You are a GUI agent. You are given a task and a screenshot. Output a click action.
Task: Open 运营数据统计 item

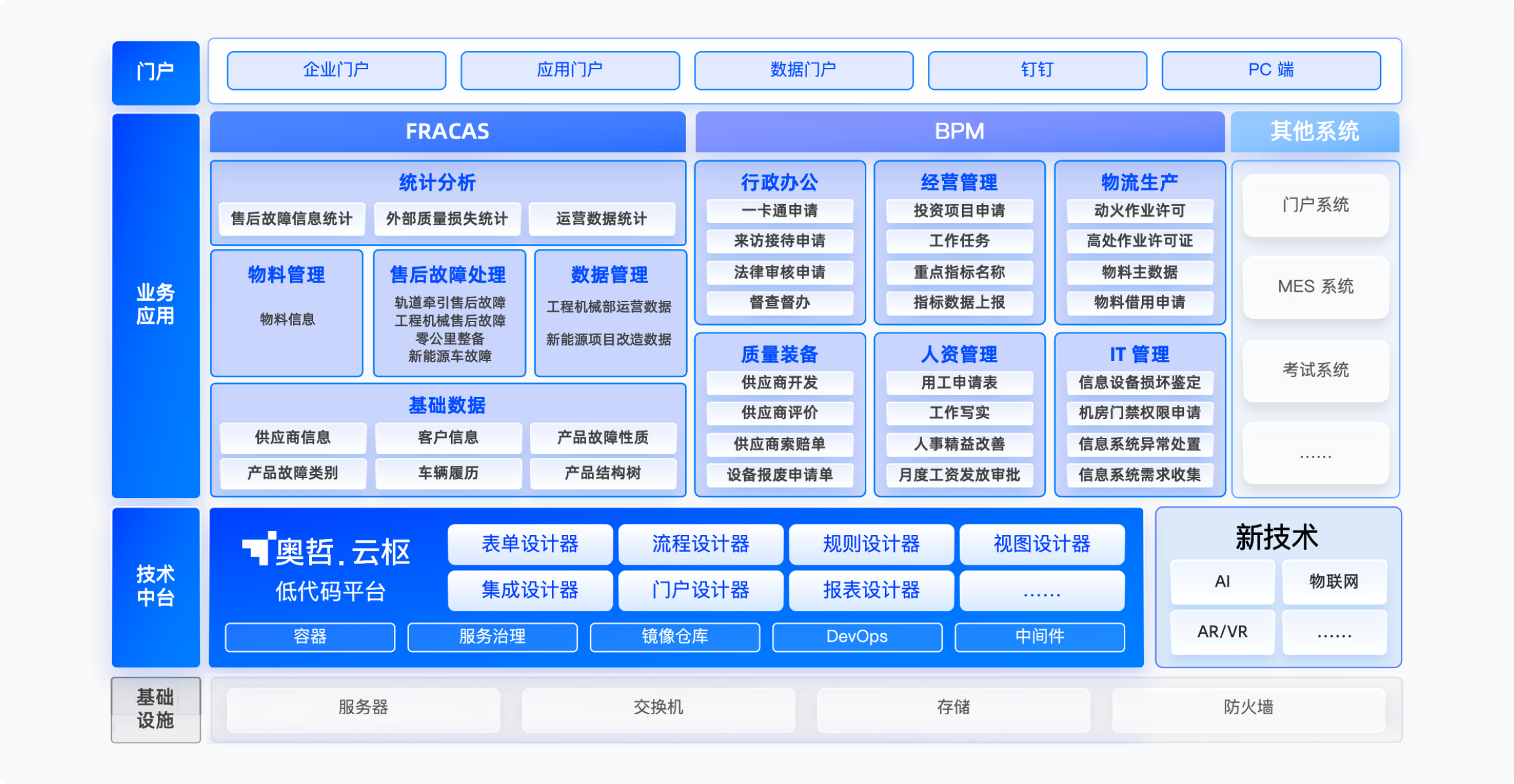[x=602, y=219]
